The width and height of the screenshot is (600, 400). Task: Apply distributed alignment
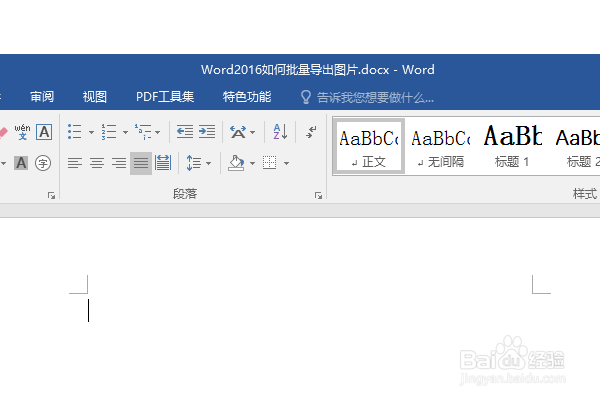pyautogui.click(x=163, y=163)
